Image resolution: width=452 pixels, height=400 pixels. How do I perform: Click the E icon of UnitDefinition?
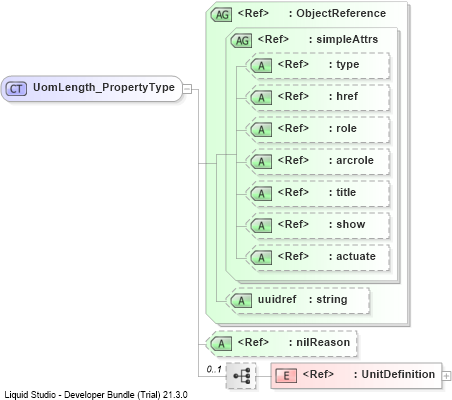[x=286, y=376]
